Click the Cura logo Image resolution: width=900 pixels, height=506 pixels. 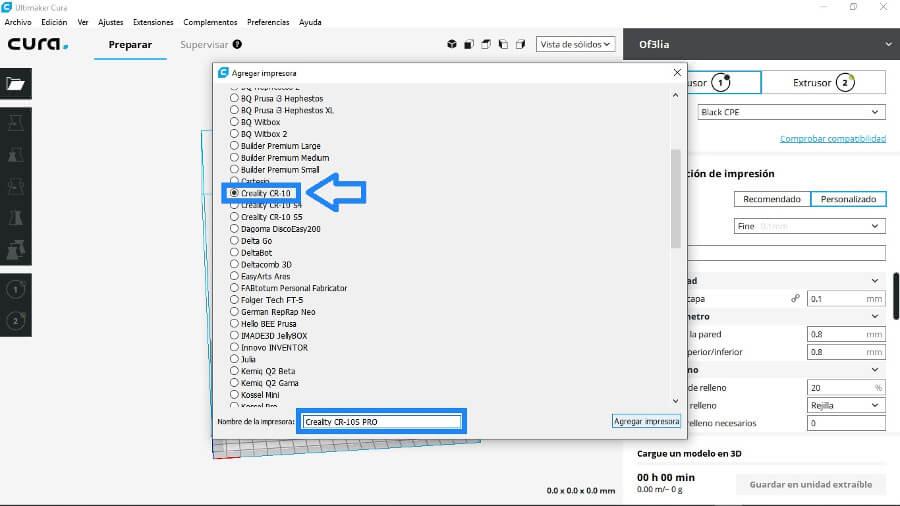pyautogui.click(x=38, y=44)
